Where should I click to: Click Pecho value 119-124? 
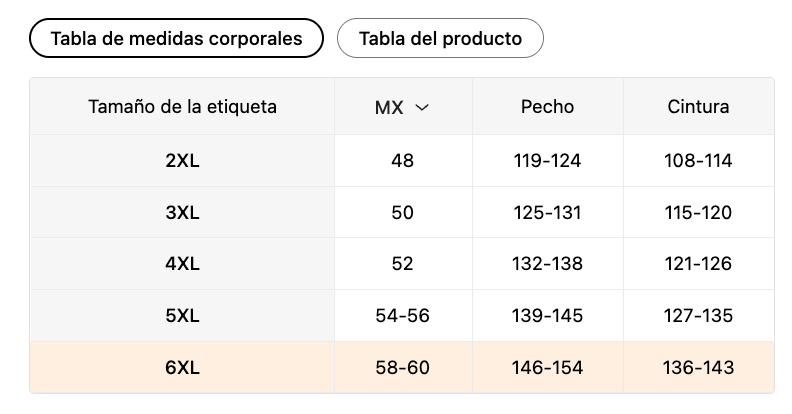click(x=548, y=161)
